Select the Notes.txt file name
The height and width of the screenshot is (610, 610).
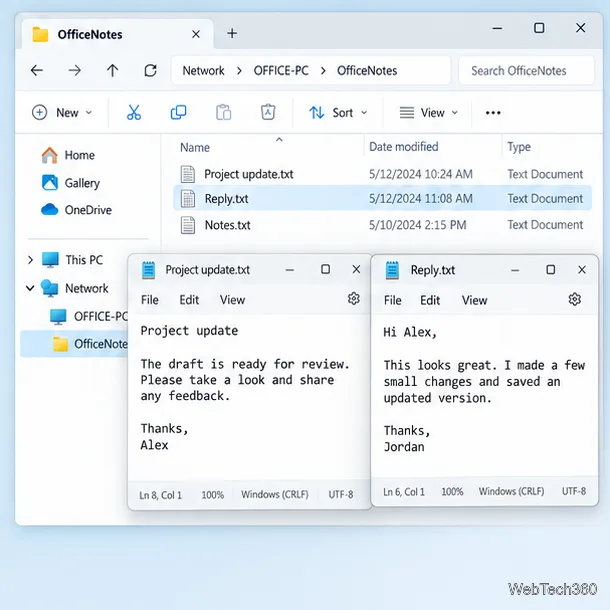(x=228, y=225)
